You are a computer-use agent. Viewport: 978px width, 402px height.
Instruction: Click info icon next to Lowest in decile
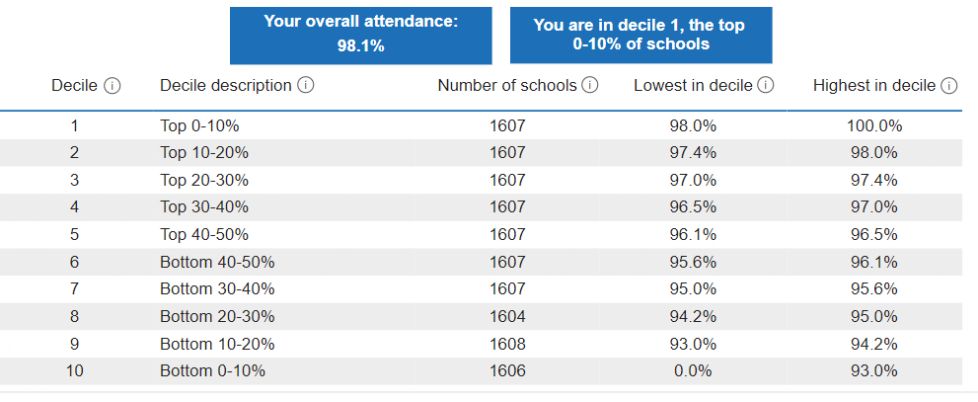click(x=766, y=85)
